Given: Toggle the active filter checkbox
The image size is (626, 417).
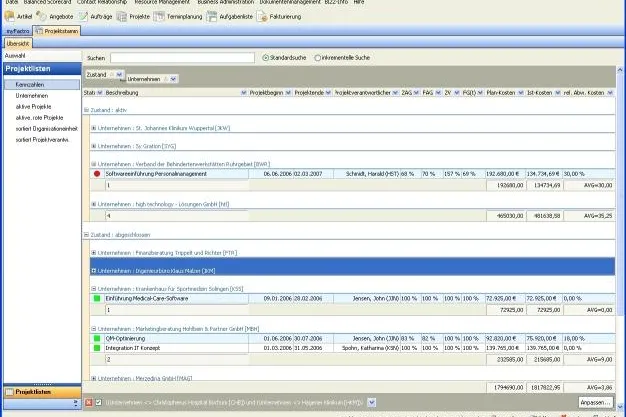Looking at the screenshot, I should [99, 403].
